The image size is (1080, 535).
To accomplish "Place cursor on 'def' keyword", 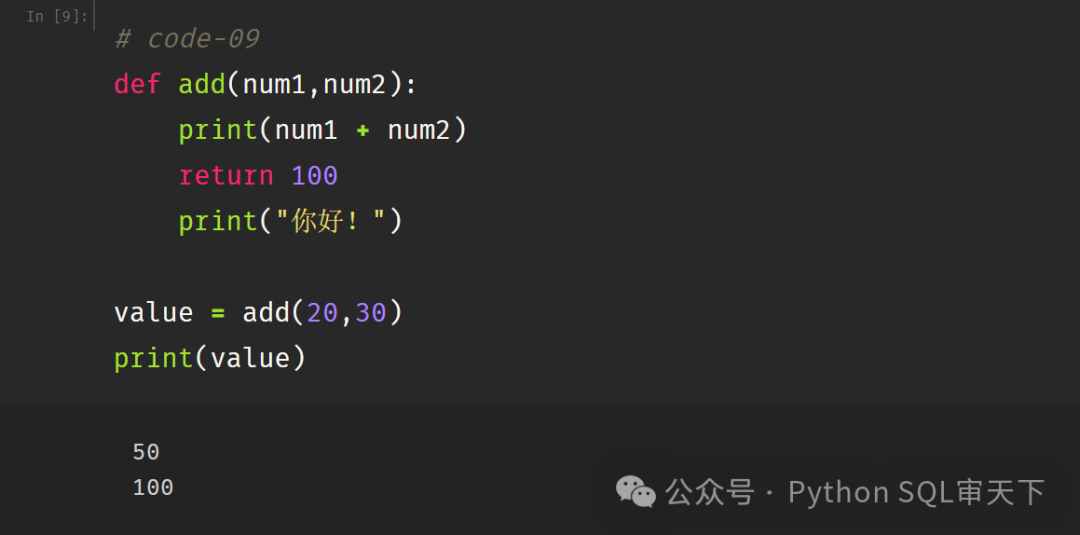I will pyautogui.click(x=138, y=85).
